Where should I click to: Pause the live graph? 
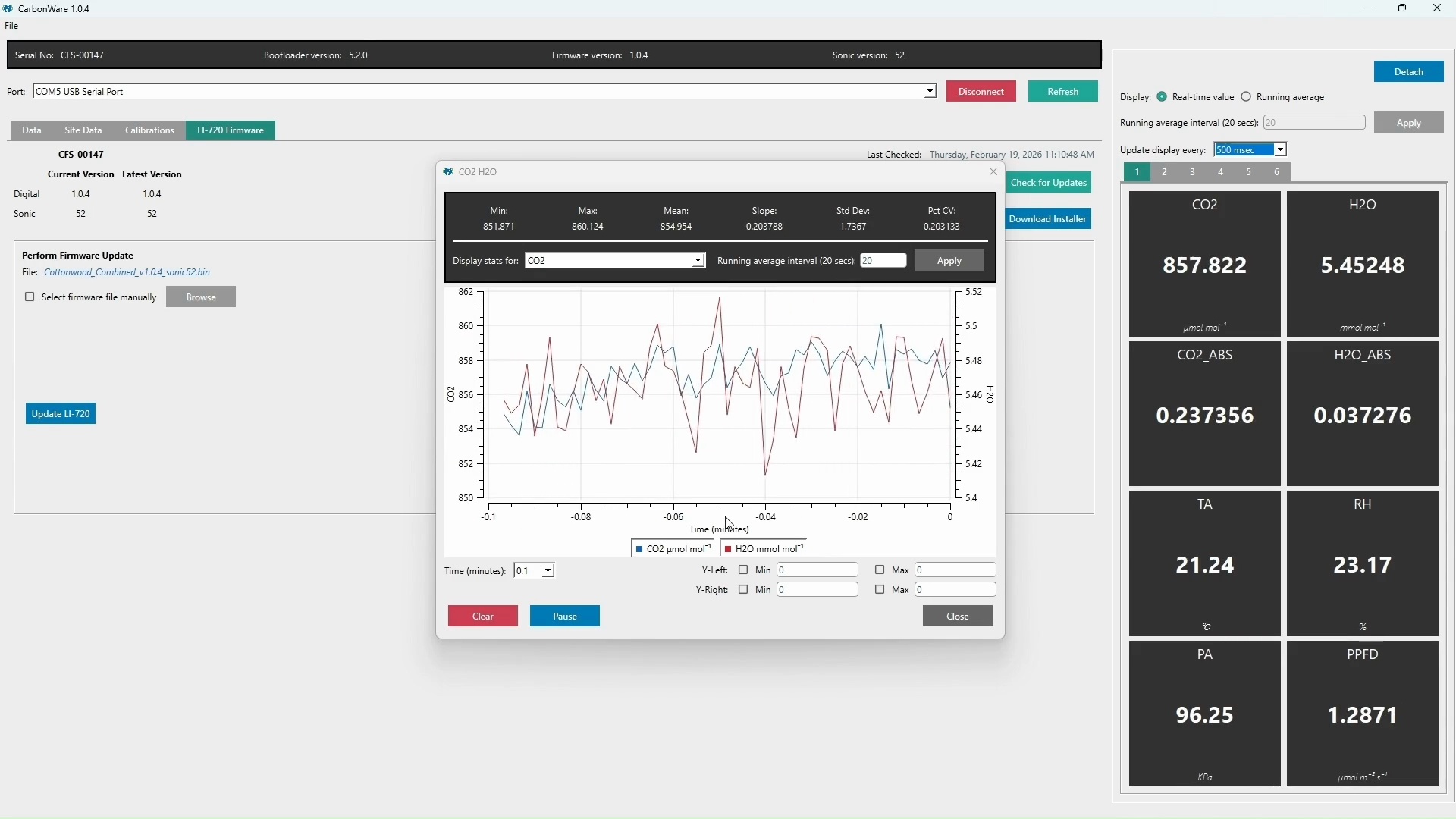pyautogui.click(x=565, y=617)
